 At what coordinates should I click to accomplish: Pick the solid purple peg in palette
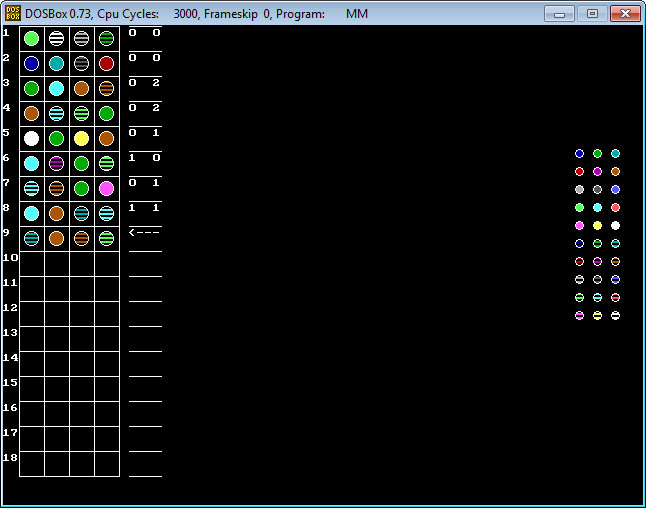[597, 171]
